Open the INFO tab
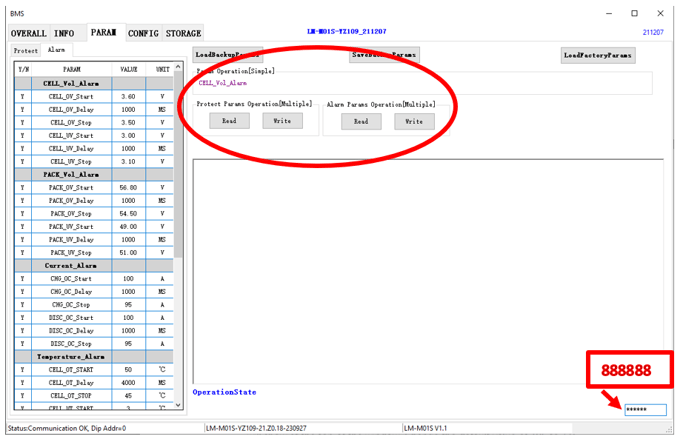Image resolution: width=683 pixels, height=442 pixels. 64,33
